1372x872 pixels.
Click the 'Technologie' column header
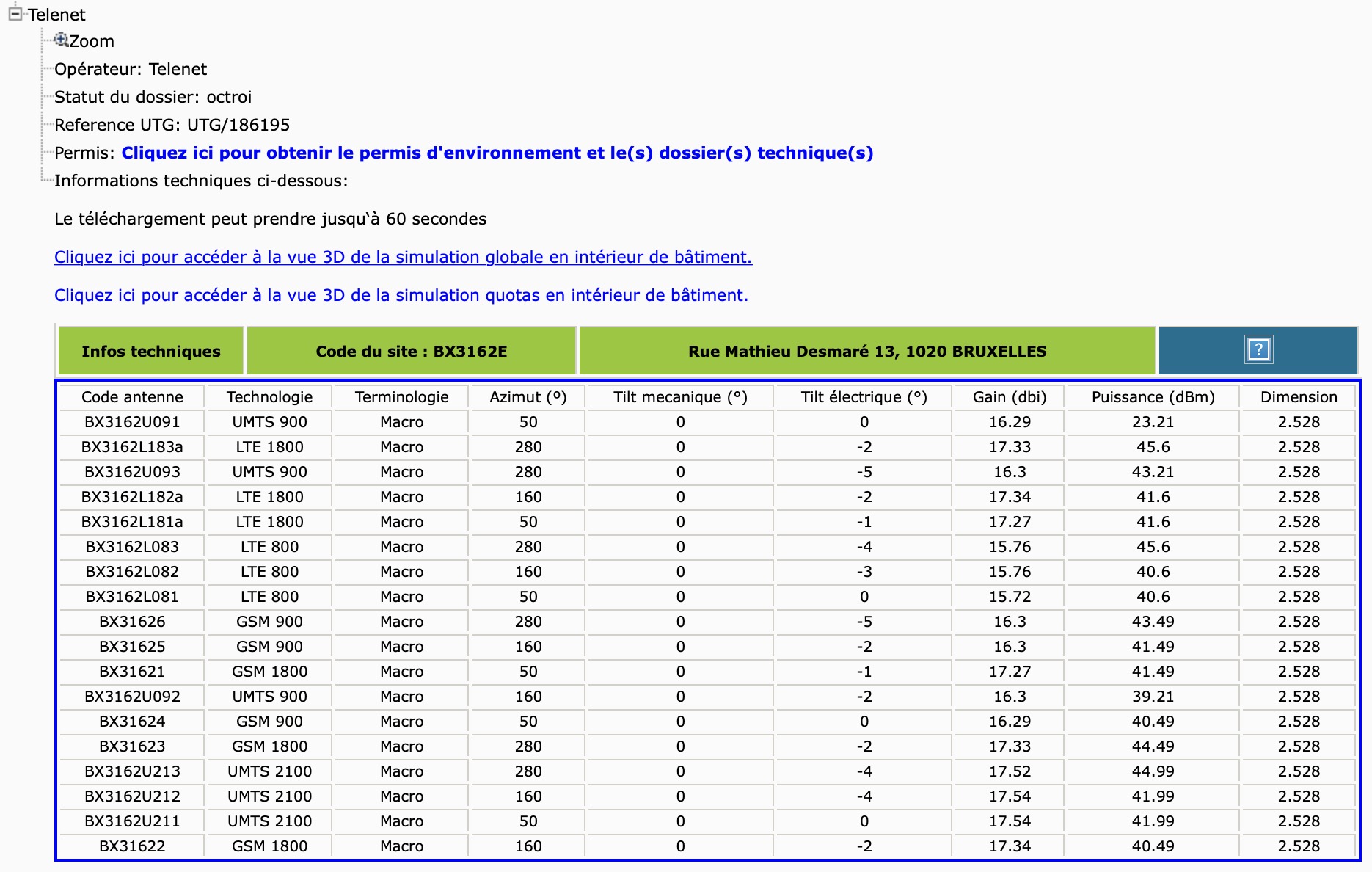[269, 397]
